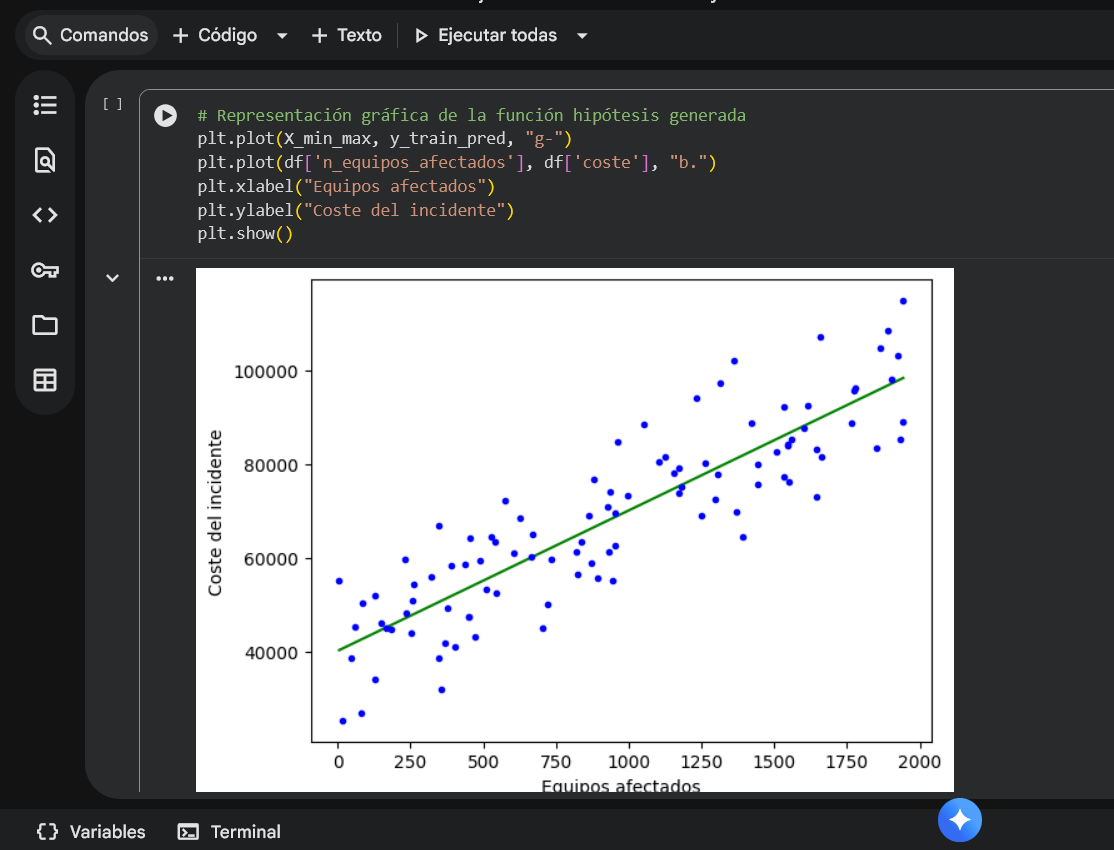Click the Gemini sparkle assistant button
The width and height of the screenshot is (1114, 850).
tap(959, 820)
